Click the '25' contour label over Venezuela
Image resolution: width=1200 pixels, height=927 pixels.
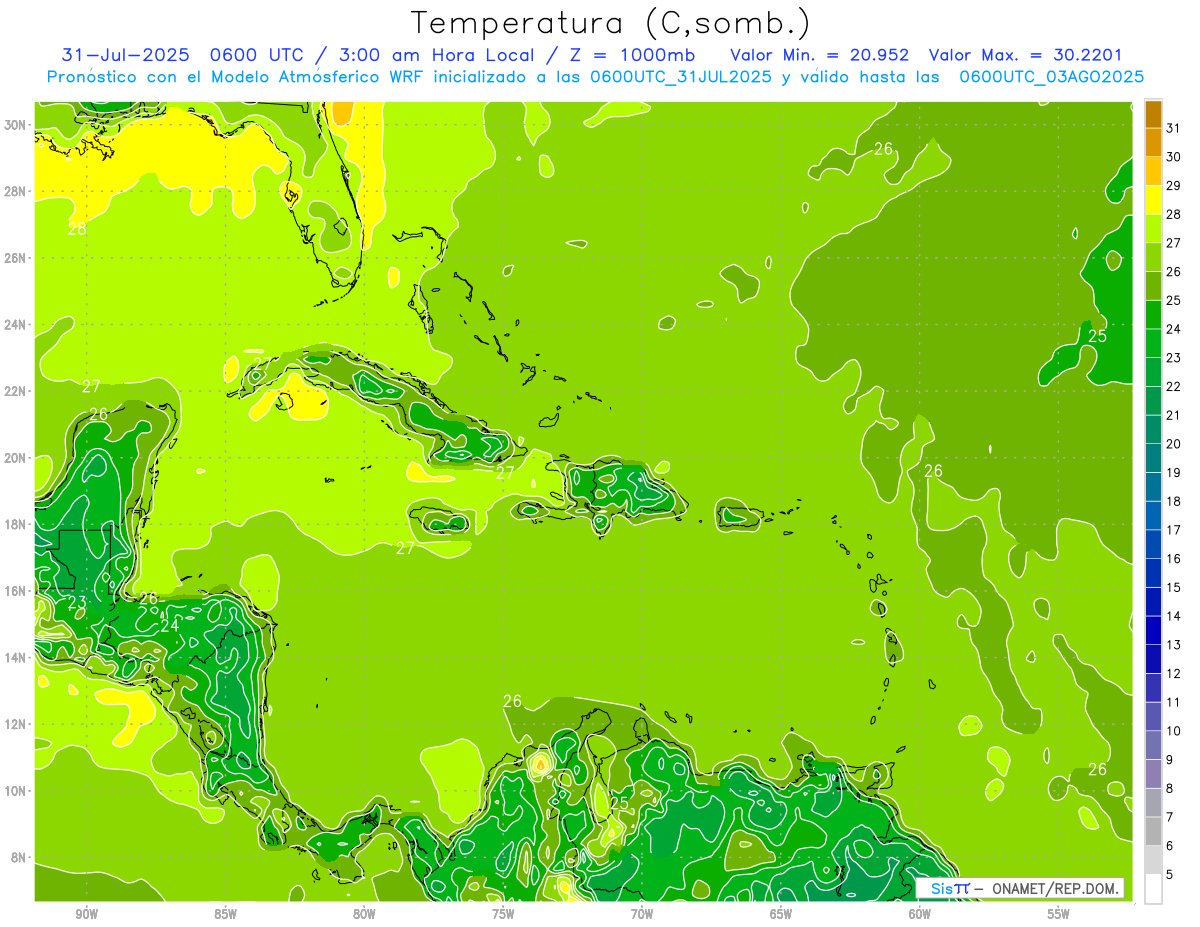pos(619,802)
